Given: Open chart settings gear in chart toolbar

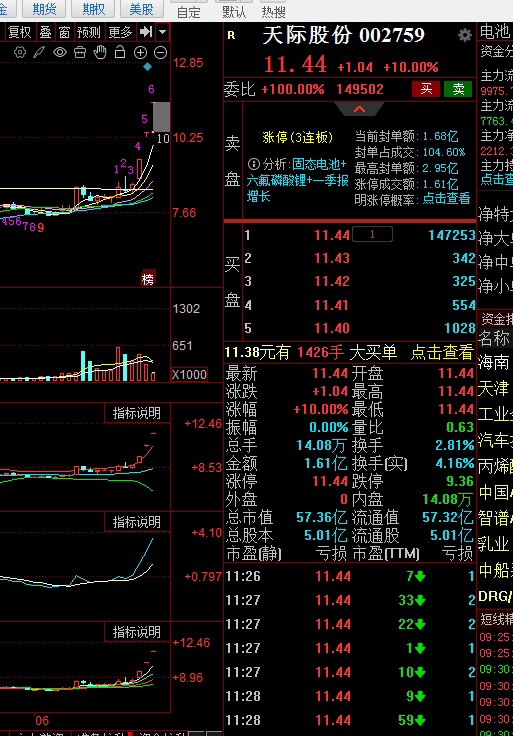Looking at the screenshot, I should pyautogui.click(x=20, y=52).
